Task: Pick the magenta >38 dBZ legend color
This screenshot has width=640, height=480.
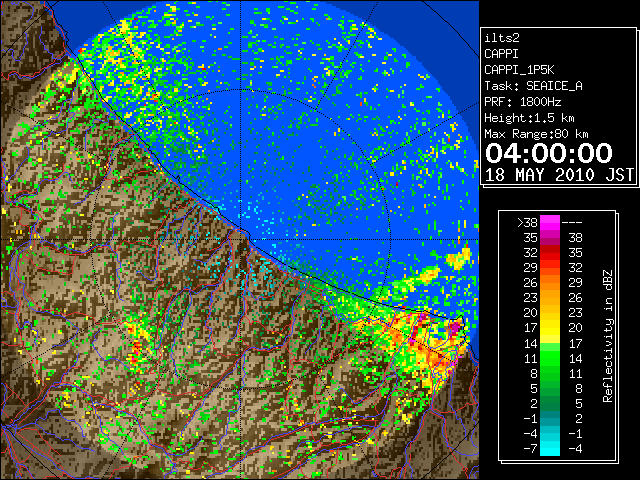Action: (550, 222)
